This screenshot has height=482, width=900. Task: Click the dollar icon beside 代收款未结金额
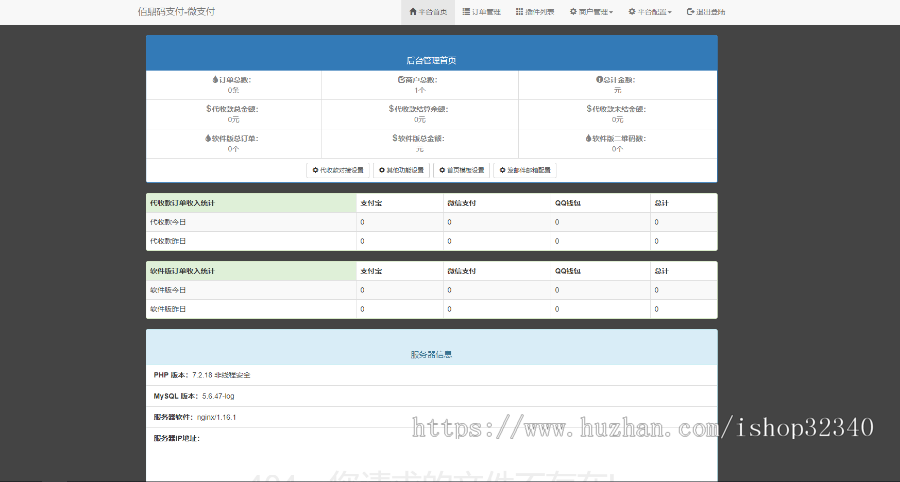(x=589, y=108)
